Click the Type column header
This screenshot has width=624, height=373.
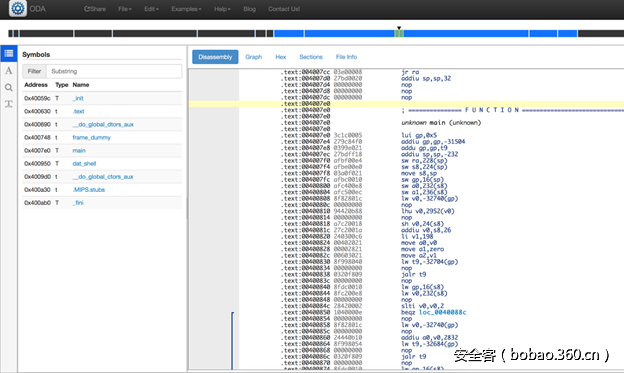click(62, 85)
